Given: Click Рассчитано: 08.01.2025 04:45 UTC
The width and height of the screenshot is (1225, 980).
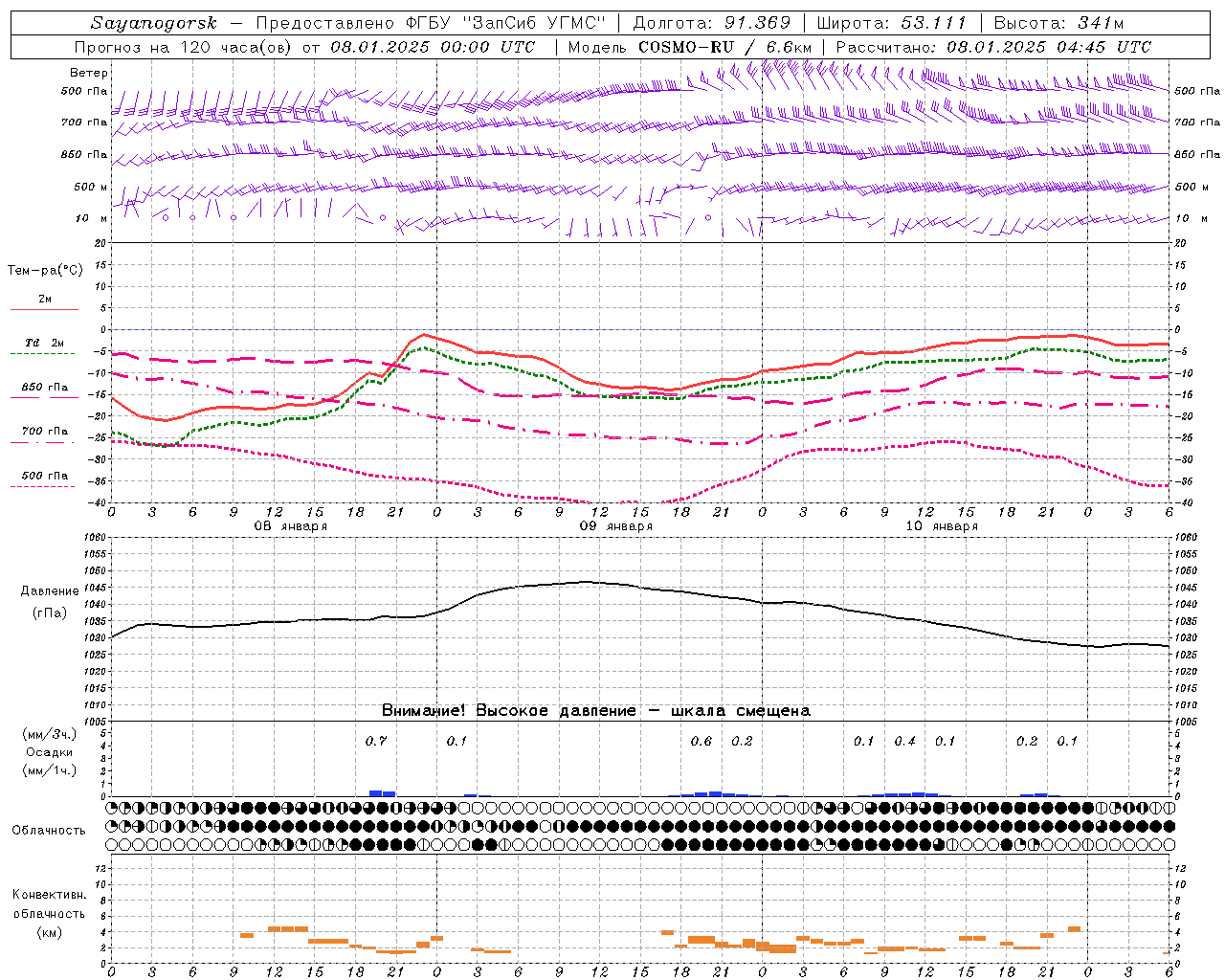Looking at the screenshot, I should 993,47.
